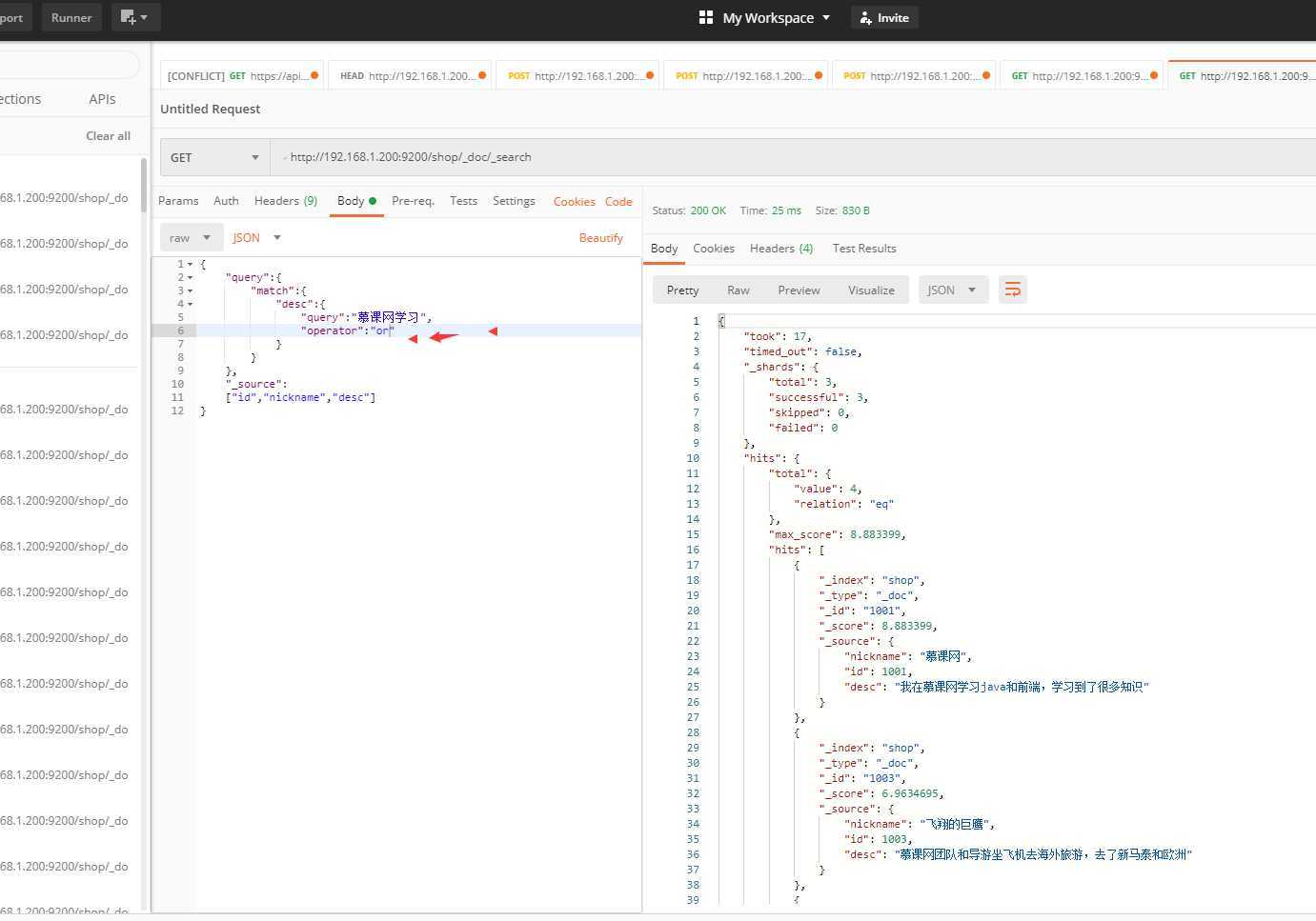Switch to the Pre-req. tab
The width and height of the screenshot is (1316, 921).
click(413, 201)
